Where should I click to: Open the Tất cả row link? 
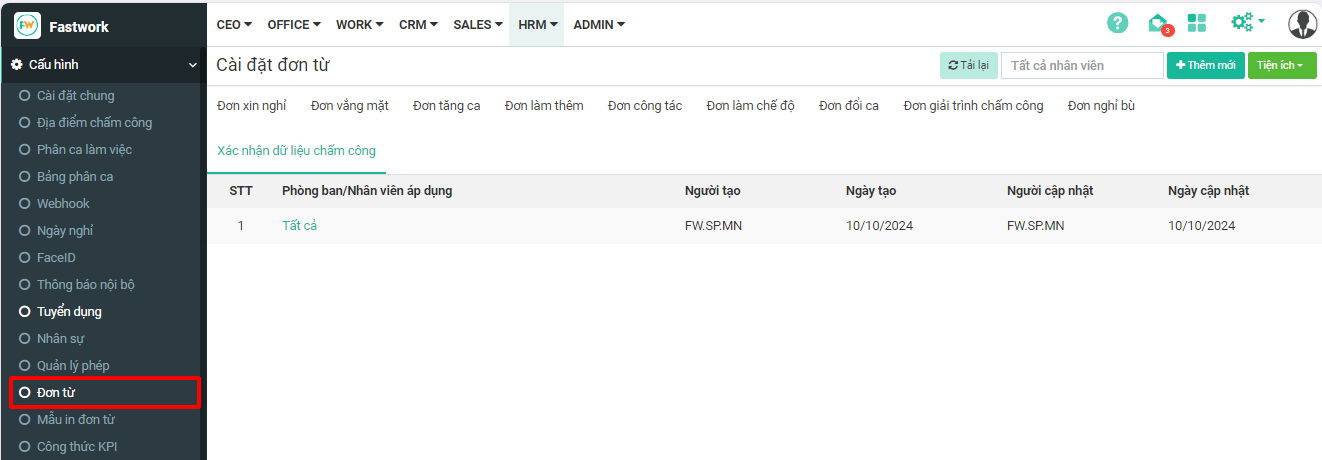299,226
